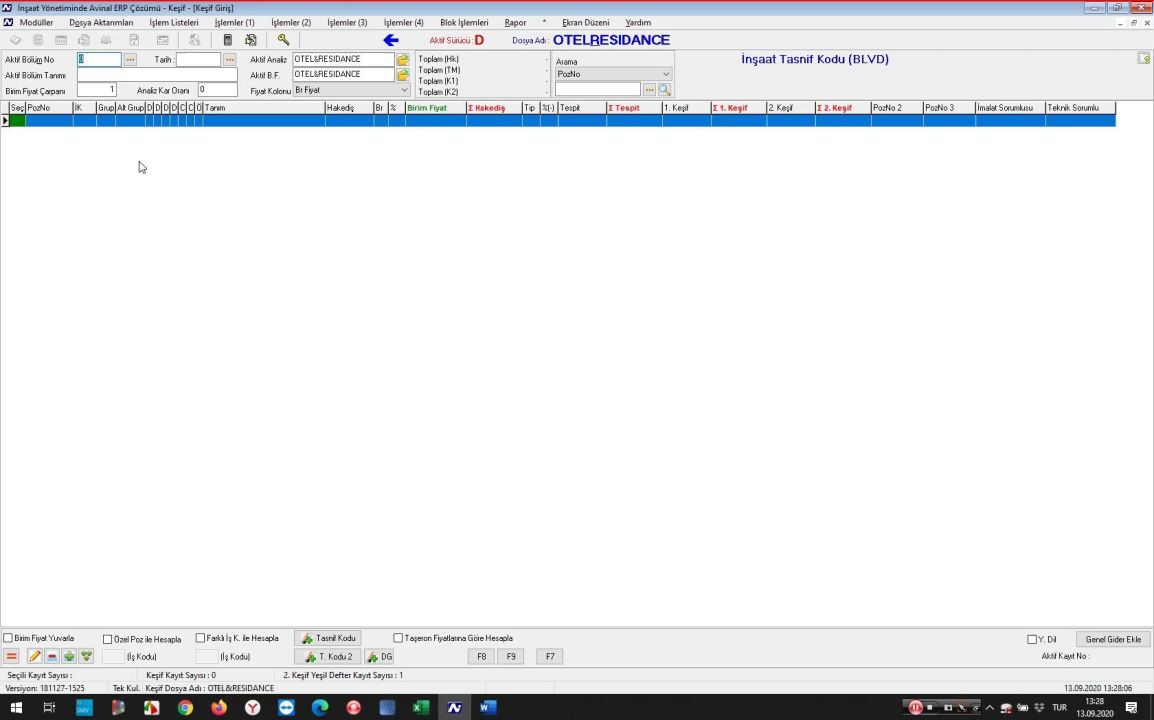
Task: Open the Modüller menu
Action: coord(36,22)
